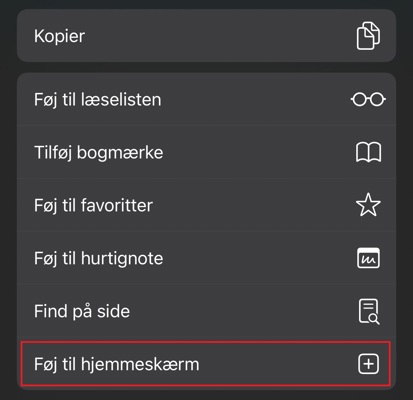Tap the copy documents icon
413x400 pixels.
(x=368, y=36)
